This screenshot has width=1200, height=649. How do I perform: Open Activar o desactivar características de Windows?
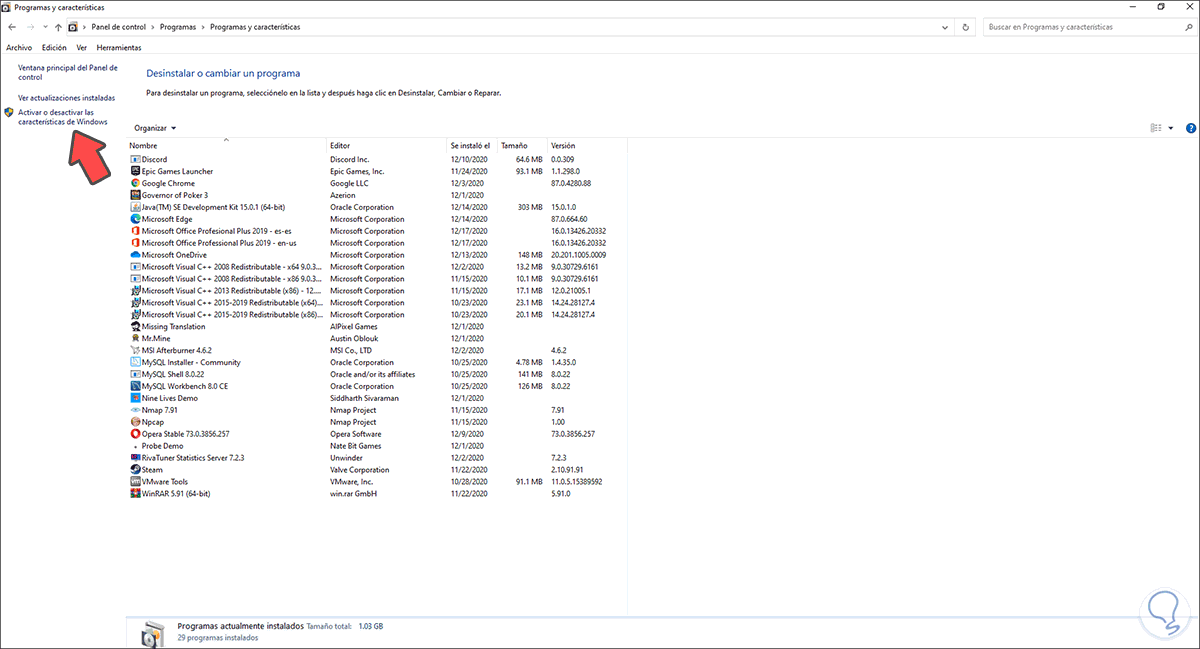[x=63, y=117]
